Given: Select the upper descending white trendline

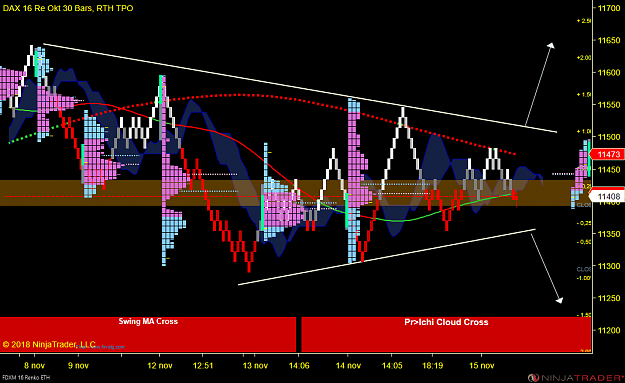Looking at the screenshot, I should [x=300, y=88].
